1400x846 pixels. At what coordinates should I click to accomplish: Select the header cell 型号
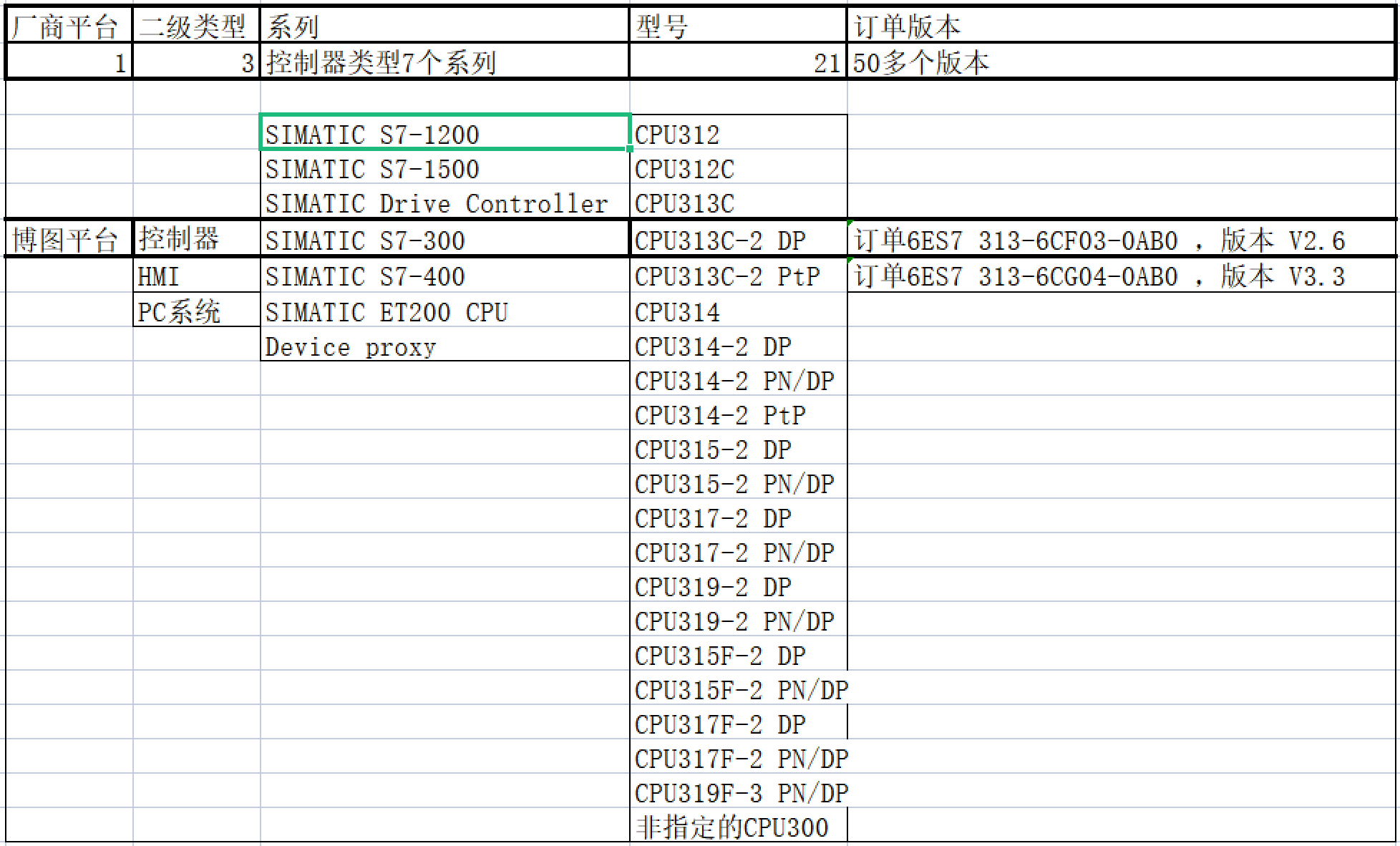pos(738,26)
